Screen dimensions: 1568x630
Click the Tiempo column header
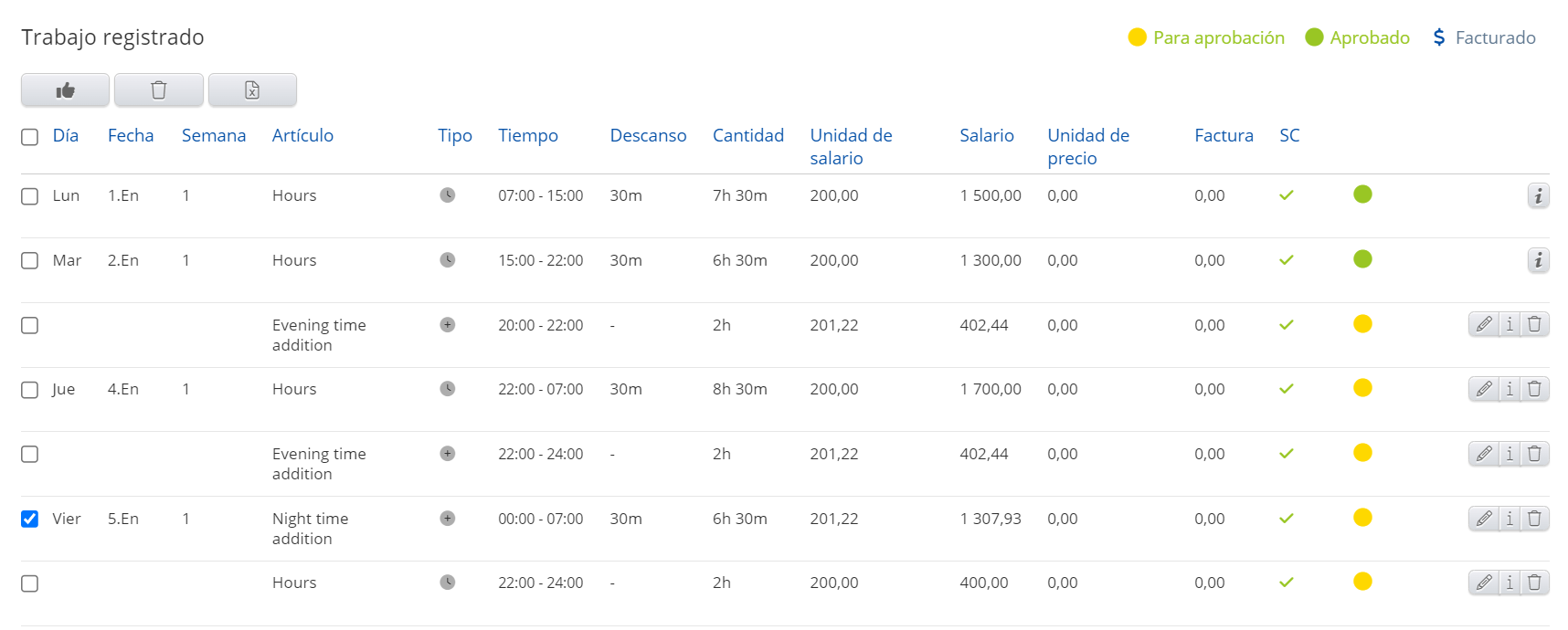pyautogui.click(x=527, y=136)
